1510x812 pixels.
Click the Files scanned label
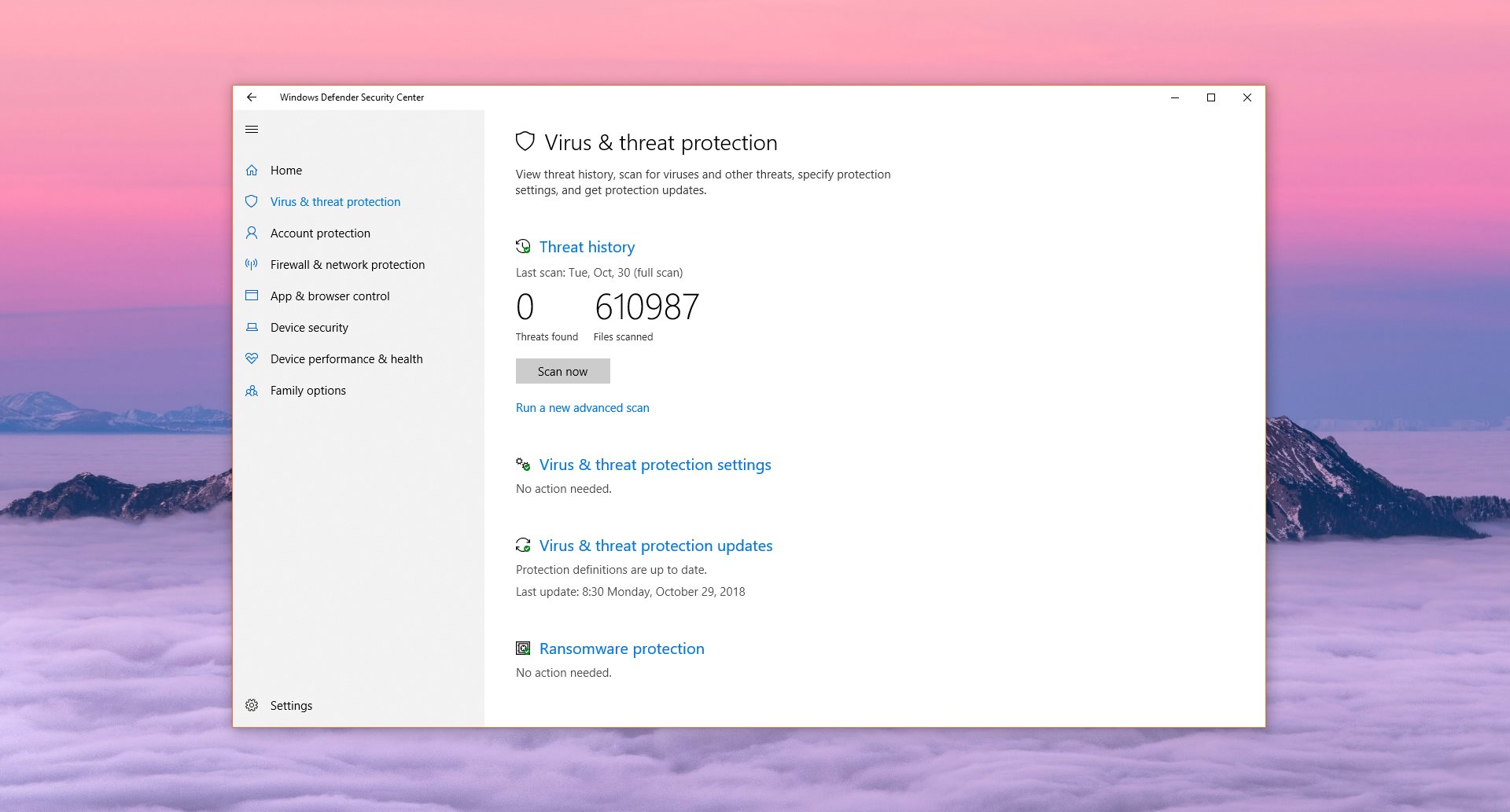[623, 337]
